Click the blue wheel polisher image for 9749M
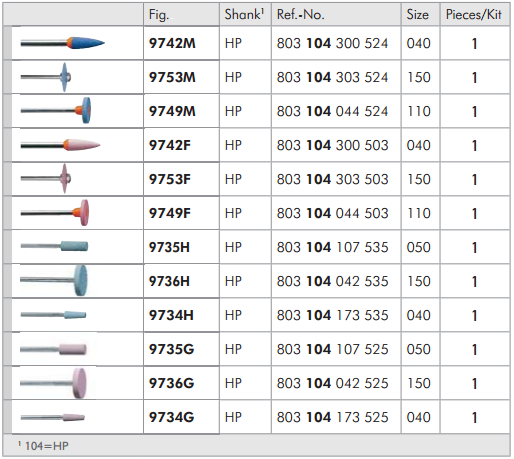The width and height of the screenshot is (514, 459). [x=56, y=110]
